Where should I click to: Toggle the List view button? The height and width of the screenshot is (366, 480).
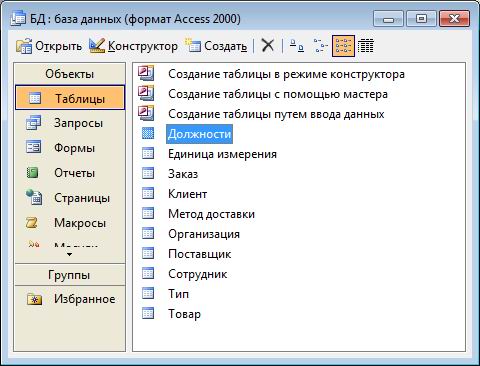(x=343, y=46)
